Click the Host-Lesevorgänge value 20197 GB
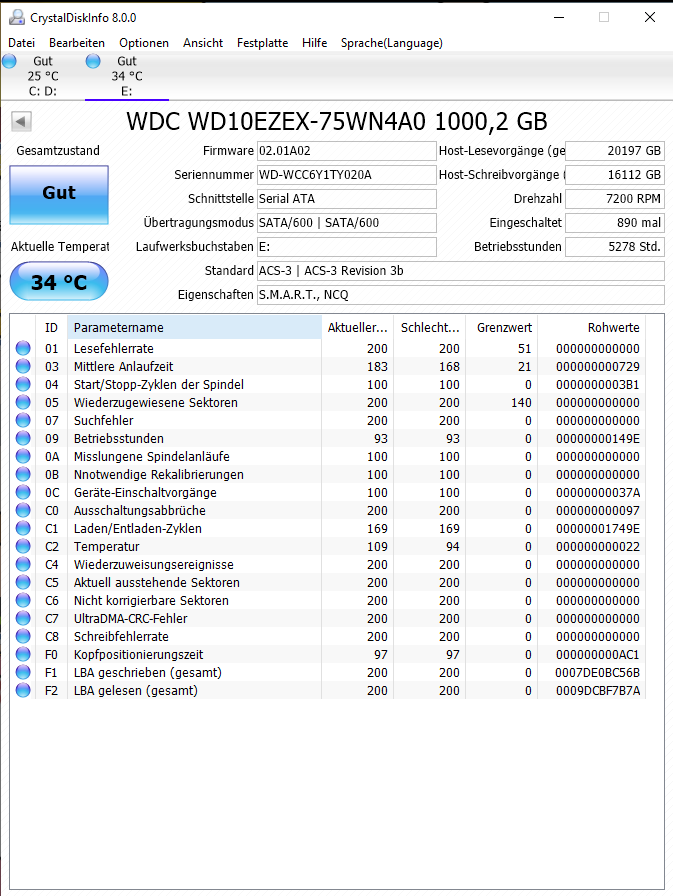The height and width of the screenshot is (896, 673). (x=615, y=151)
